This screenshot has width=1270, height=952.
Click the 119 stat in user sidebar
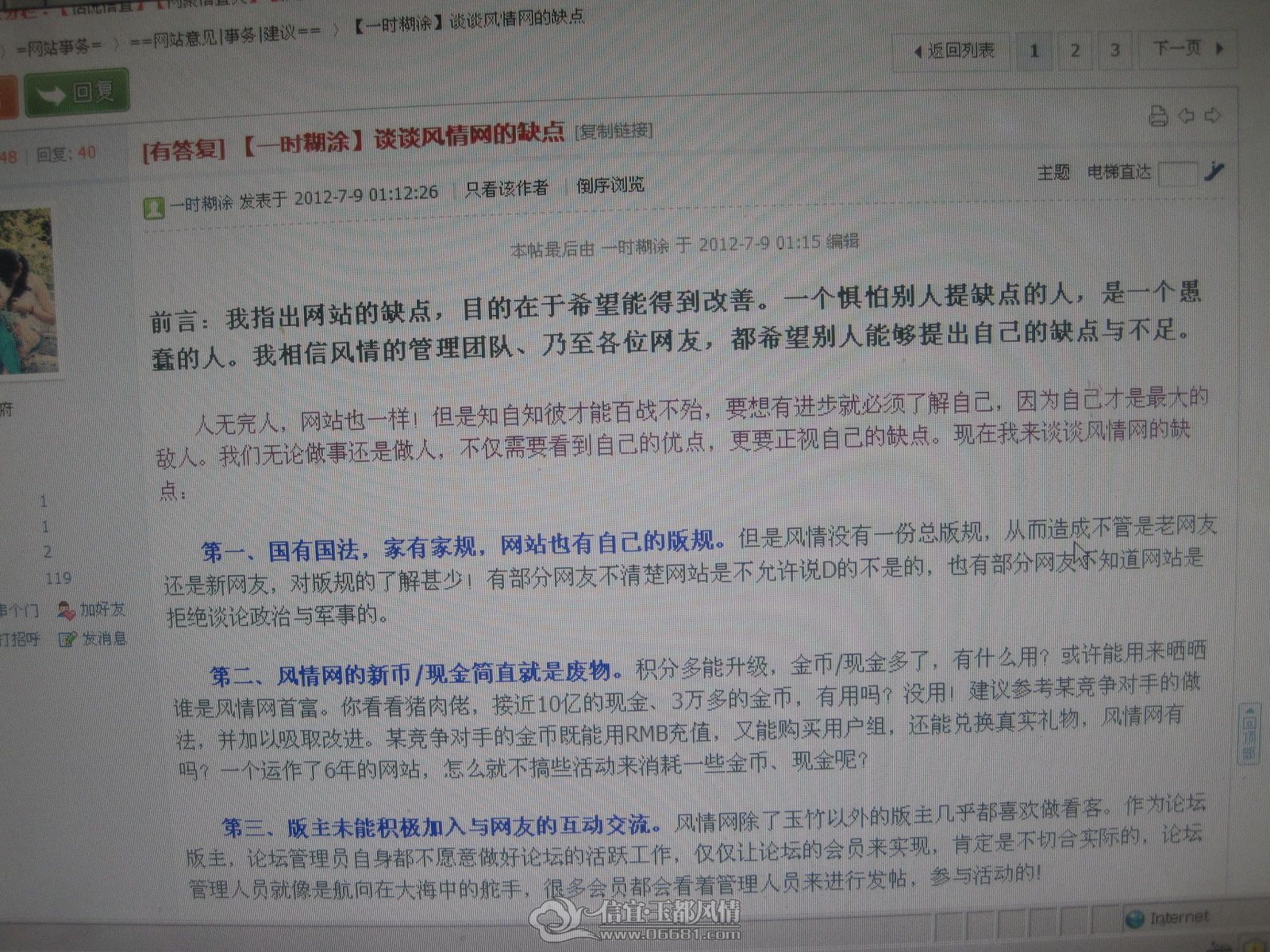click(x=58, y=578)
